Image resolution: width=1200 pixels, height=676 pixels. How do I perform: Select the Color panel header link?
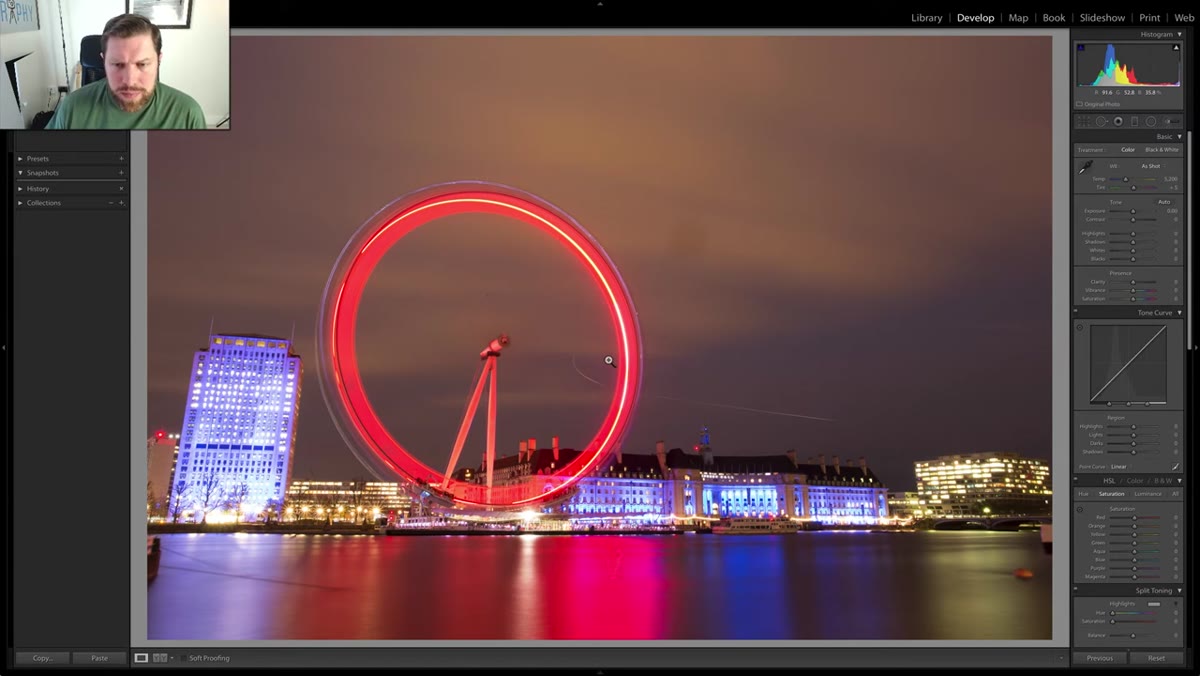(1135, 481)
